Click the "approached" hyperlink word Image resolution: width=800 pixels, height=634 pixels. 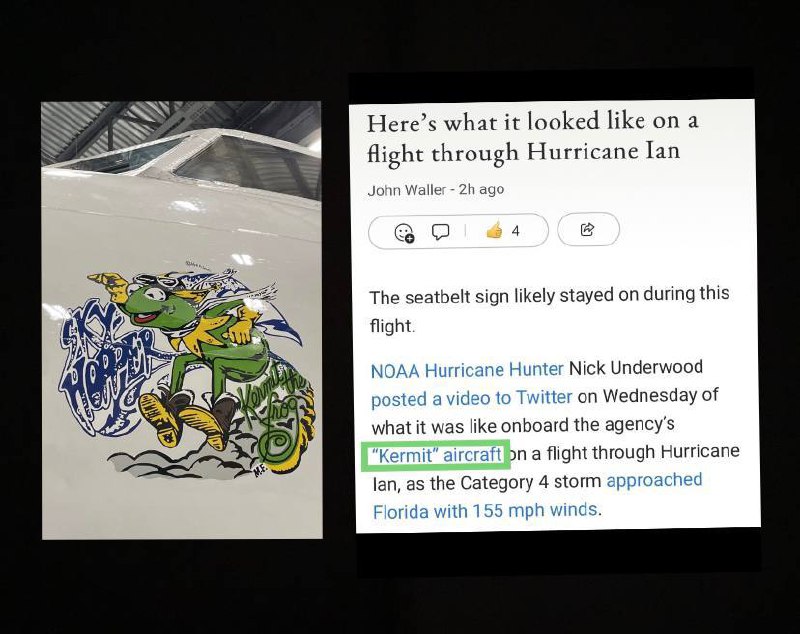coord(654,480)
